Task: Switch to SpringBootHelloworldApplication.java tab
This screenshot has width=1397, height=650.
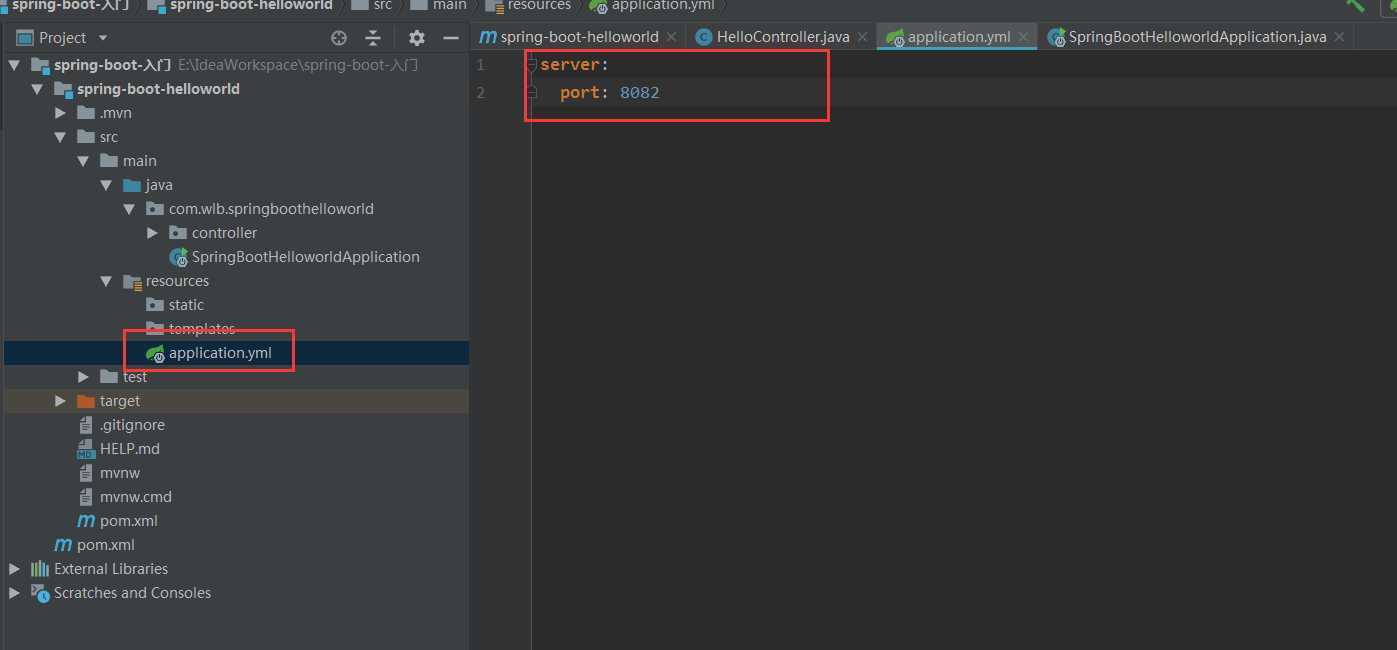Action: click(x=1197, y=37)
